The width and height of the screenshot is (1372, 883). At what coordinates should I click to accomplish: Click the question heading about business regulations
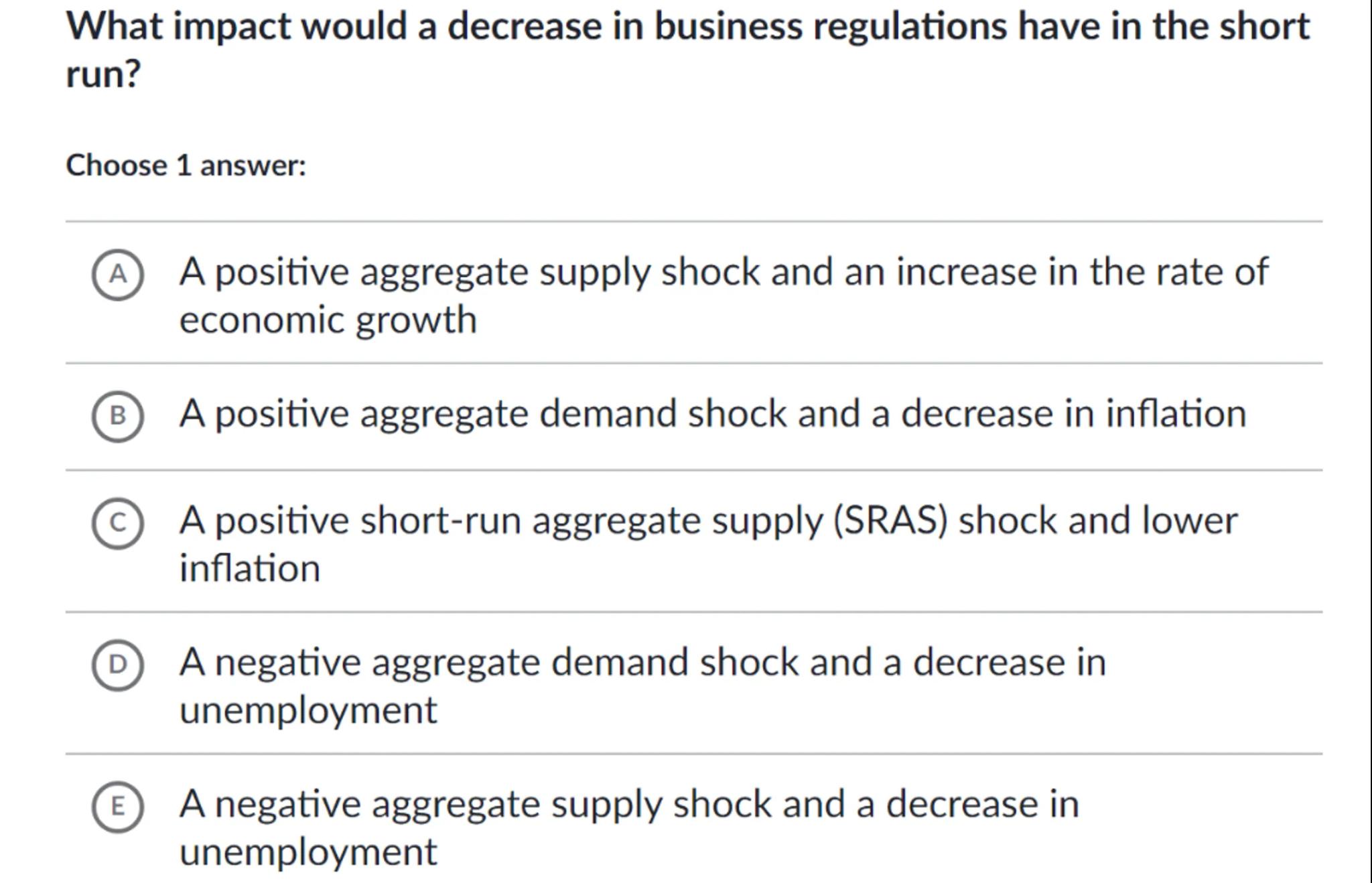(x=687, y=27)
